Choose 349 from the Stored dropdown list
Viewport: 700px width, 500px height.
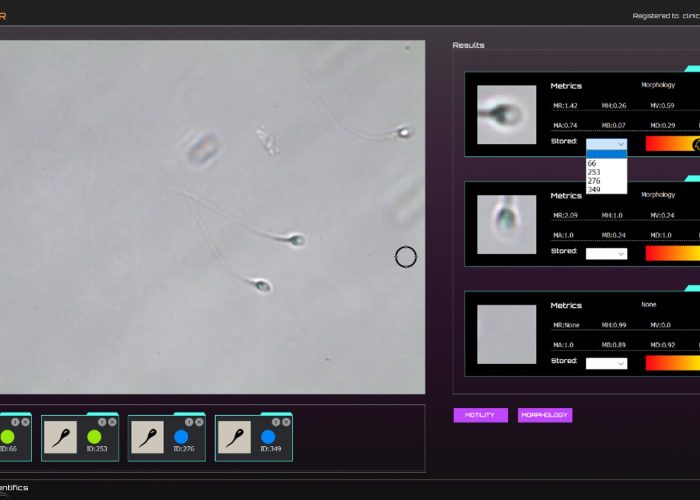point(606,190)
